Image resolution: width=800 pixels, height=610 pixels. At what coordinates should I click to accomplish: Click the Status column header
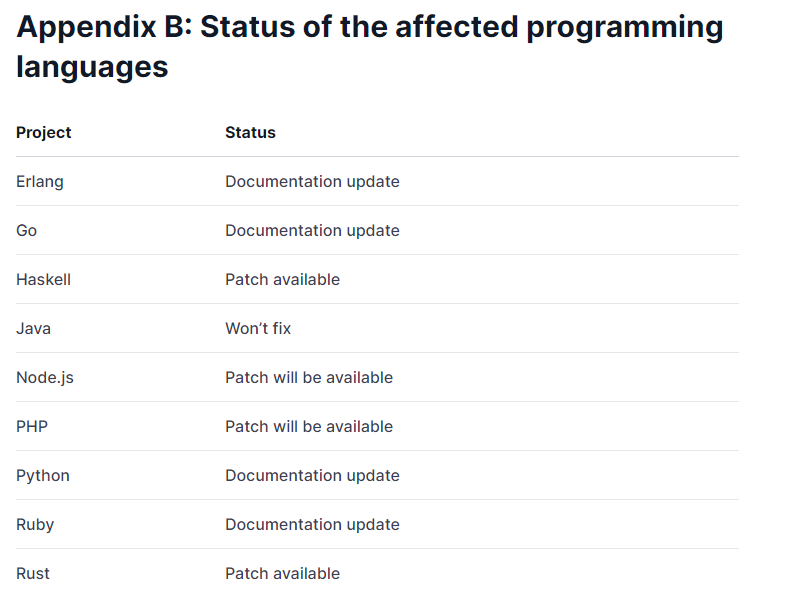250,132
